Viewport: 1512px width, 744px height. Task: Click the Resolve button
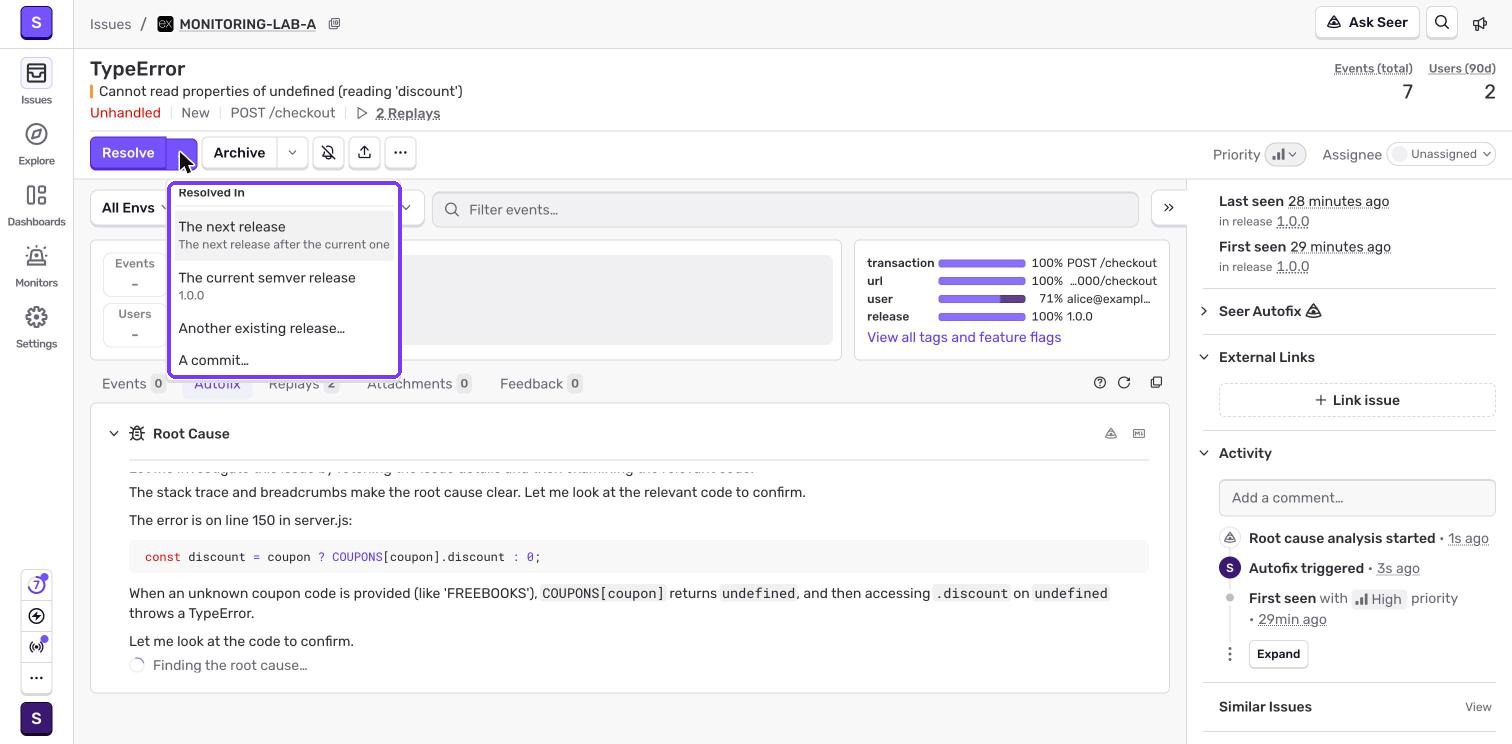(x=128, y=153)
